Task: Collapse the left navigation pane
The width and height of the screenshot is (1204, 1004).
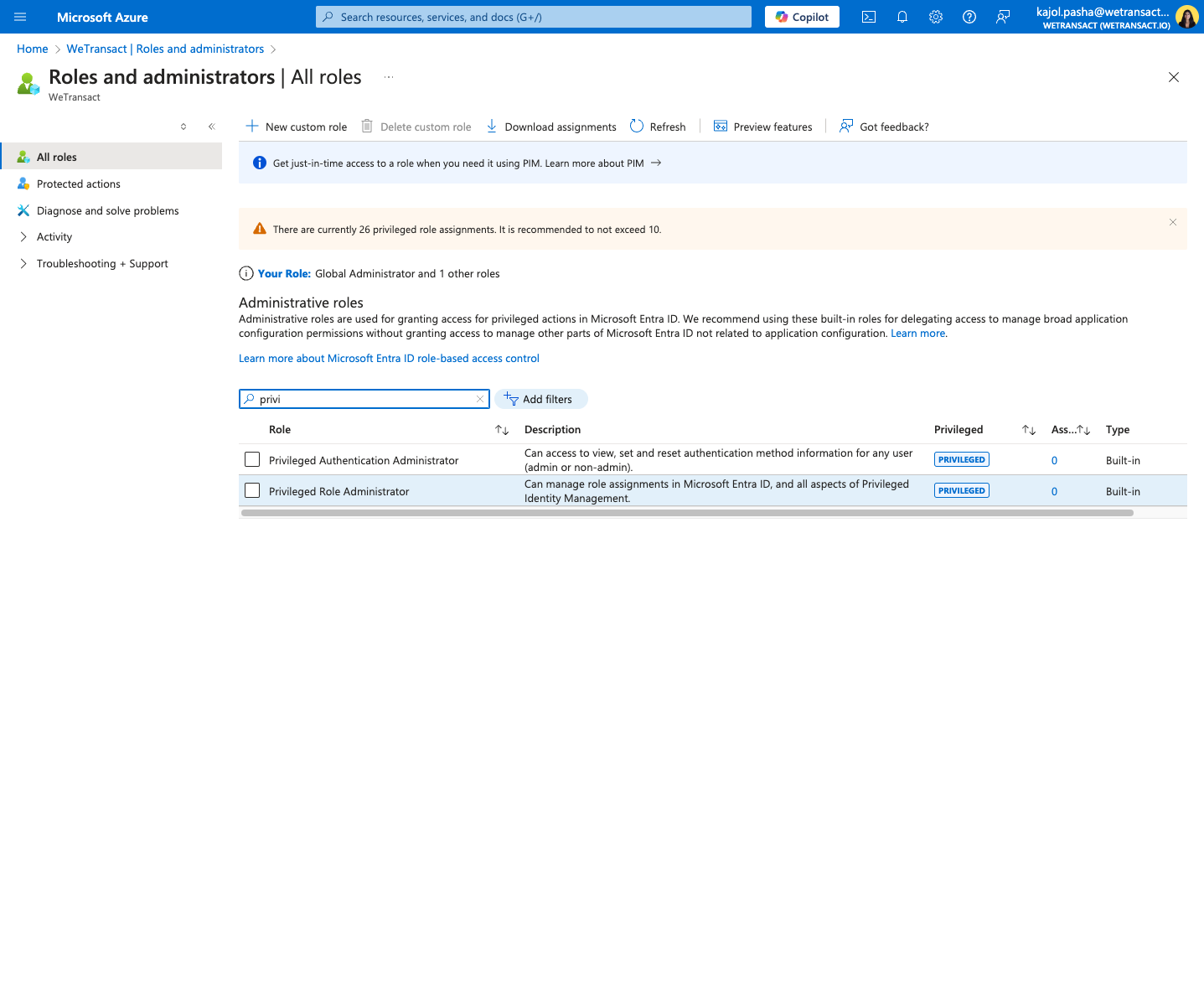Action: click(x=212, y=127)
